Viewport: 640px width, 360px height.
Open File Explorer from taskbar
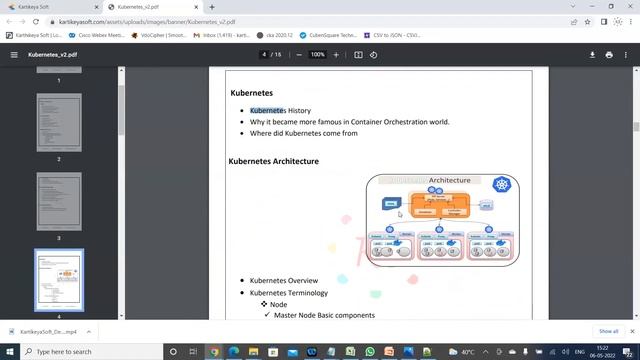(x=253, y=352)
